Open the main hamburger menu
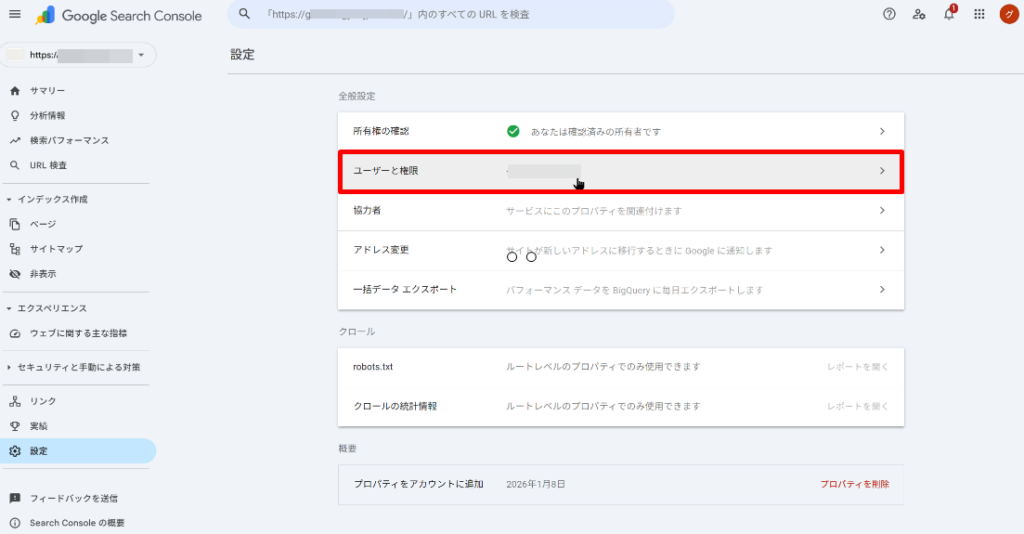Screen dimensions: 1024x534 [14, 14]
